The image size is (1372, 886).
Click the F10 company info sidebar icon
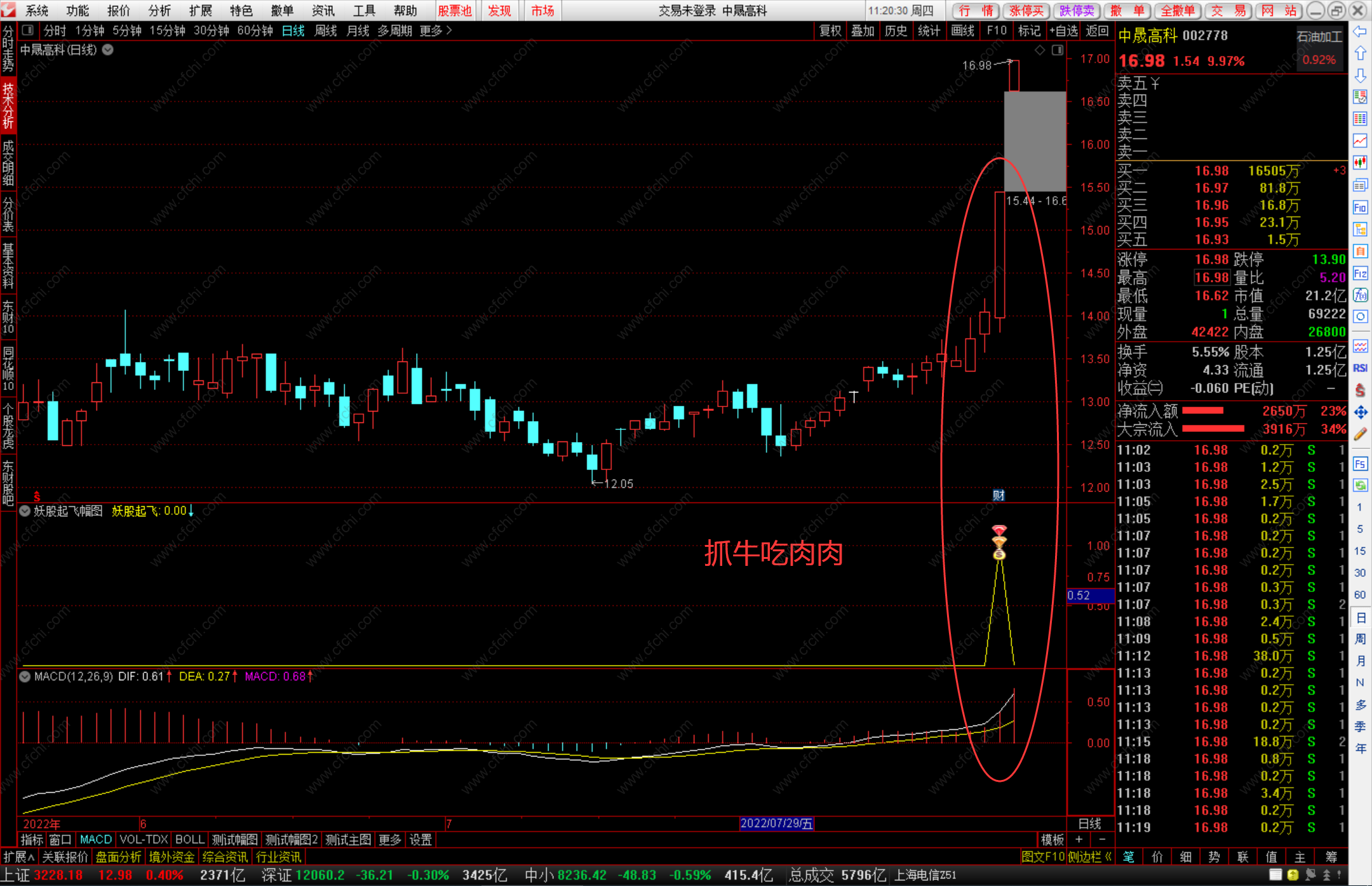[1360, 208]
